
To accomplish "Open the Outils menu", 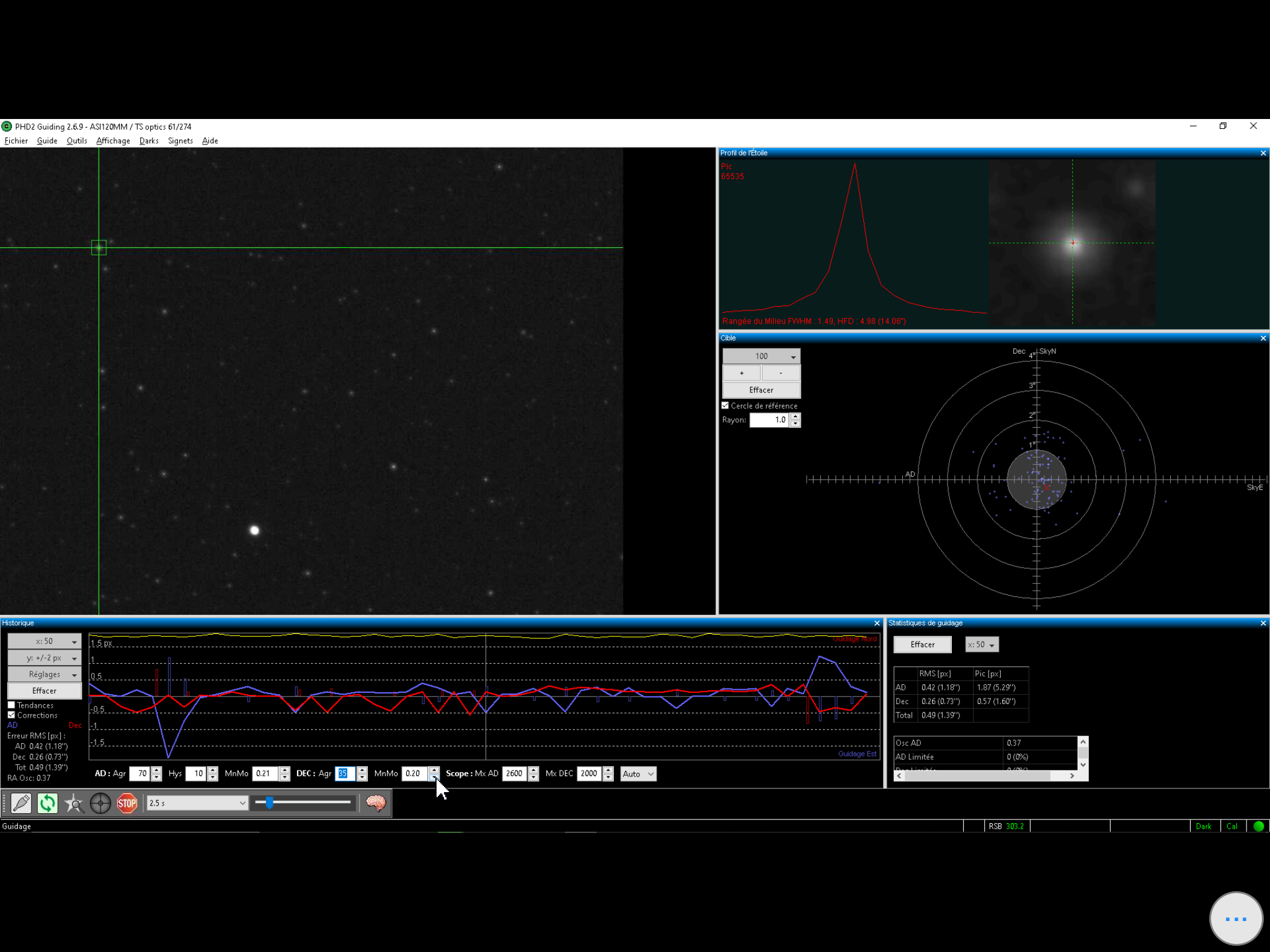I will point(77,141).
